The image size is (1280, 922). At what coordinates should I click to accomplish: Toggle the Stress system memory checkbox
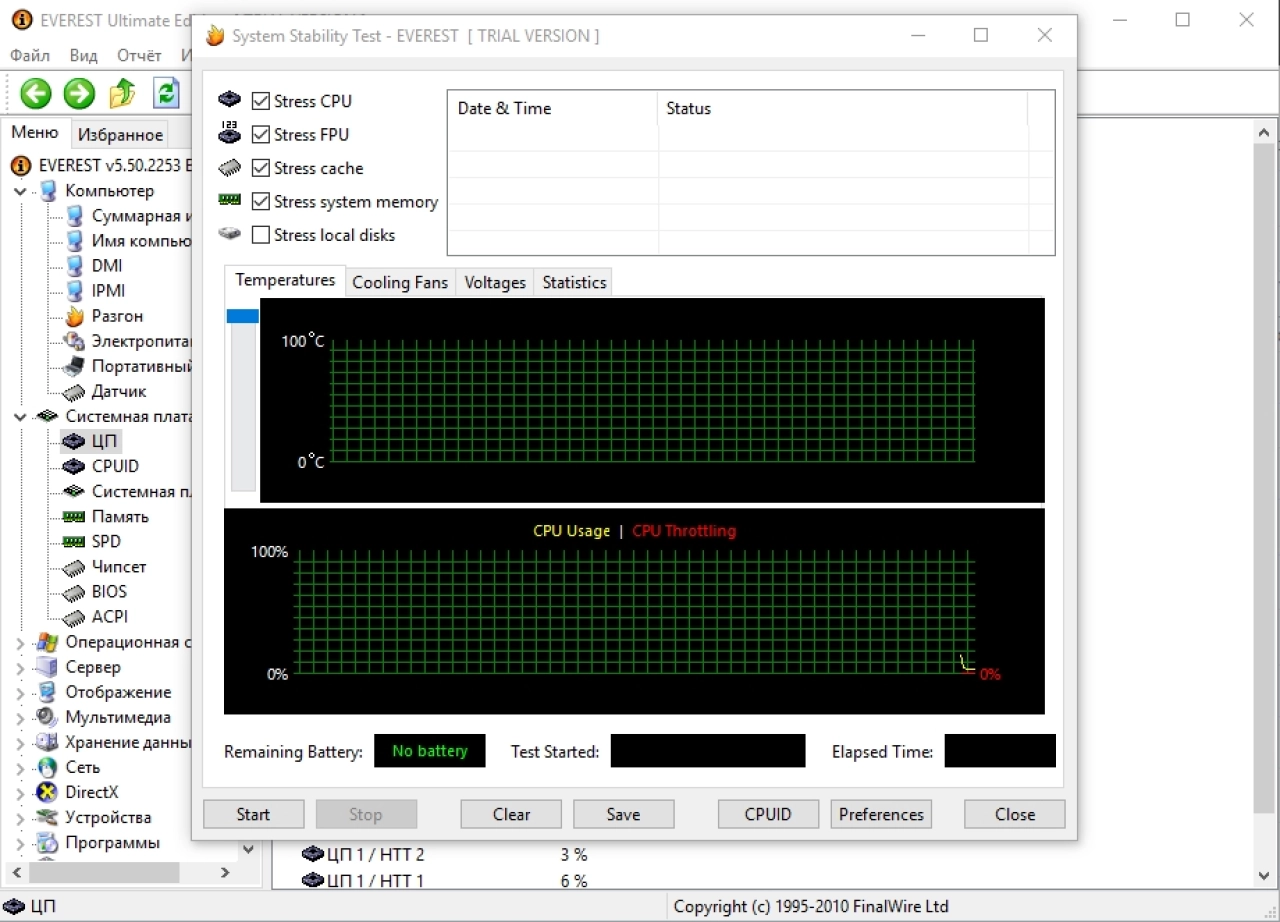pyautogui.click(x=261, y=202)
